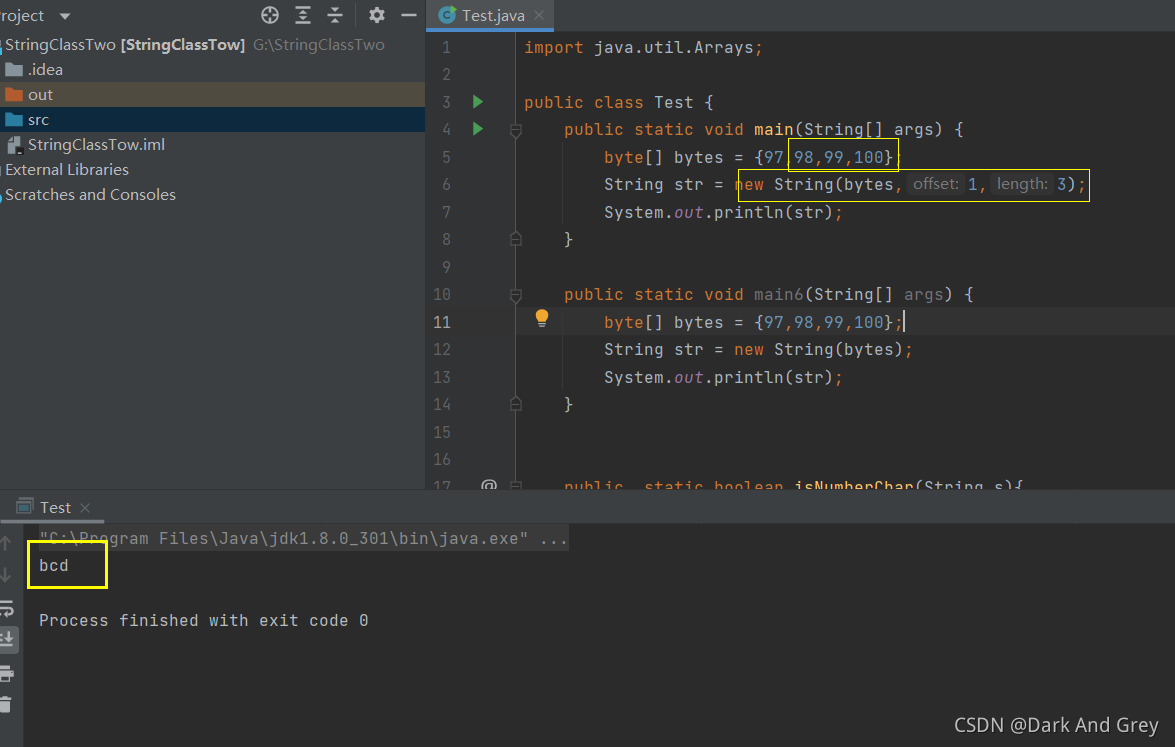Click line number 5 in gutter
Image resolution: width=1175 pixels, height=747 pixels.
pyautogui.click(x=446, y=157)
